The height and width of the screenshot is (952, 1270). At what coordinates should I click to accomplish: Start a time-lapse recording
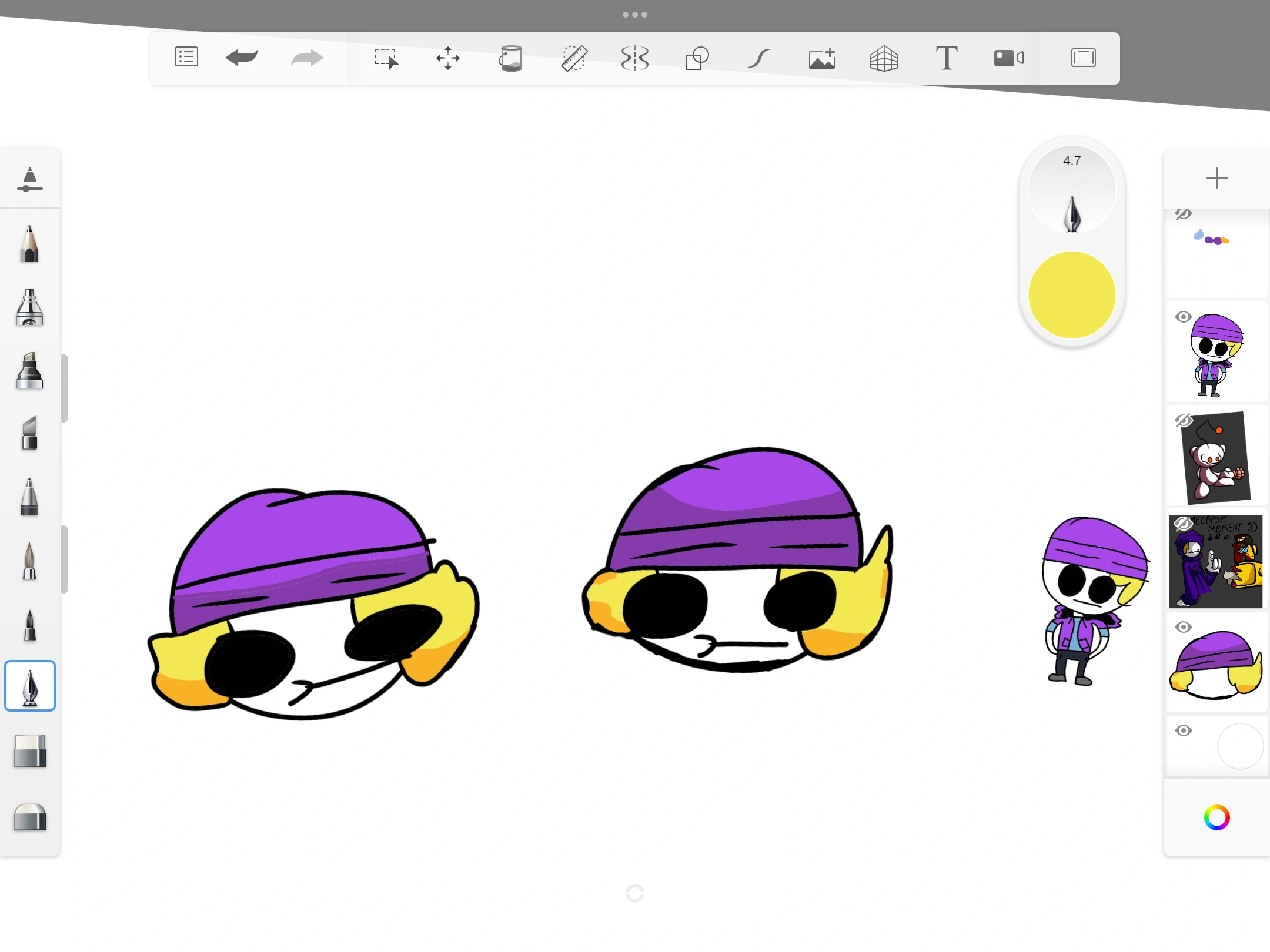1008,58
